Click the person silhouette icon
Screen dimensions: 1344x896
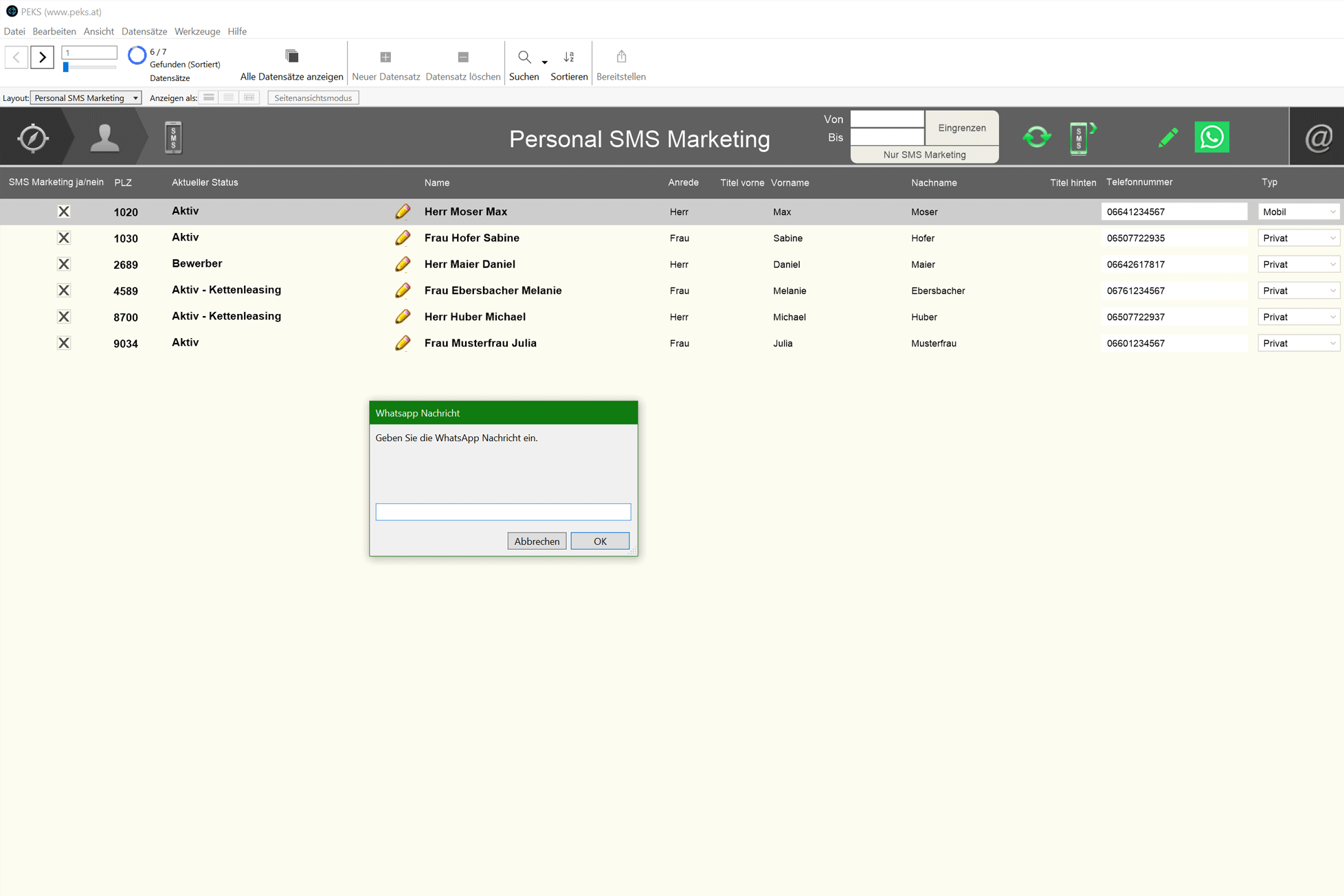click(104, 137)
